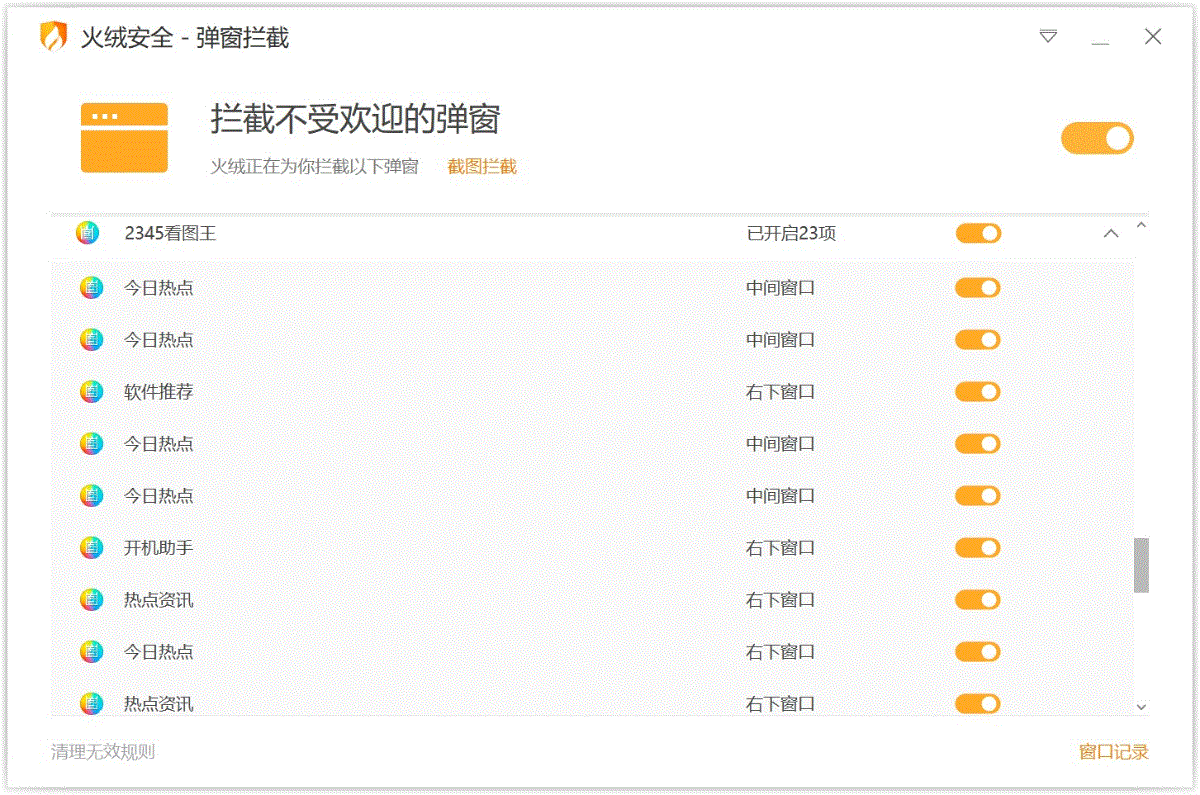Toggle the main 拦截不受欢迎的弹窗 switch

[1097, 138]
